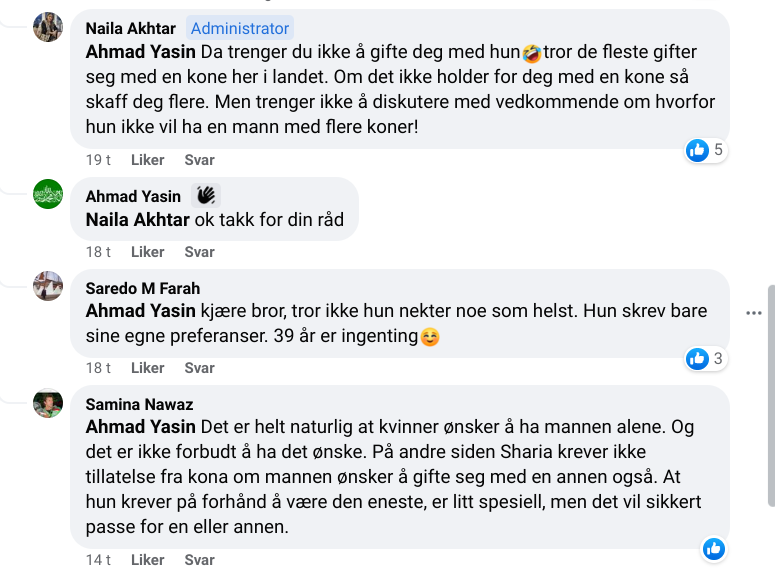Like Ahmad Yasin's reply comment

(x=148, y=252)
